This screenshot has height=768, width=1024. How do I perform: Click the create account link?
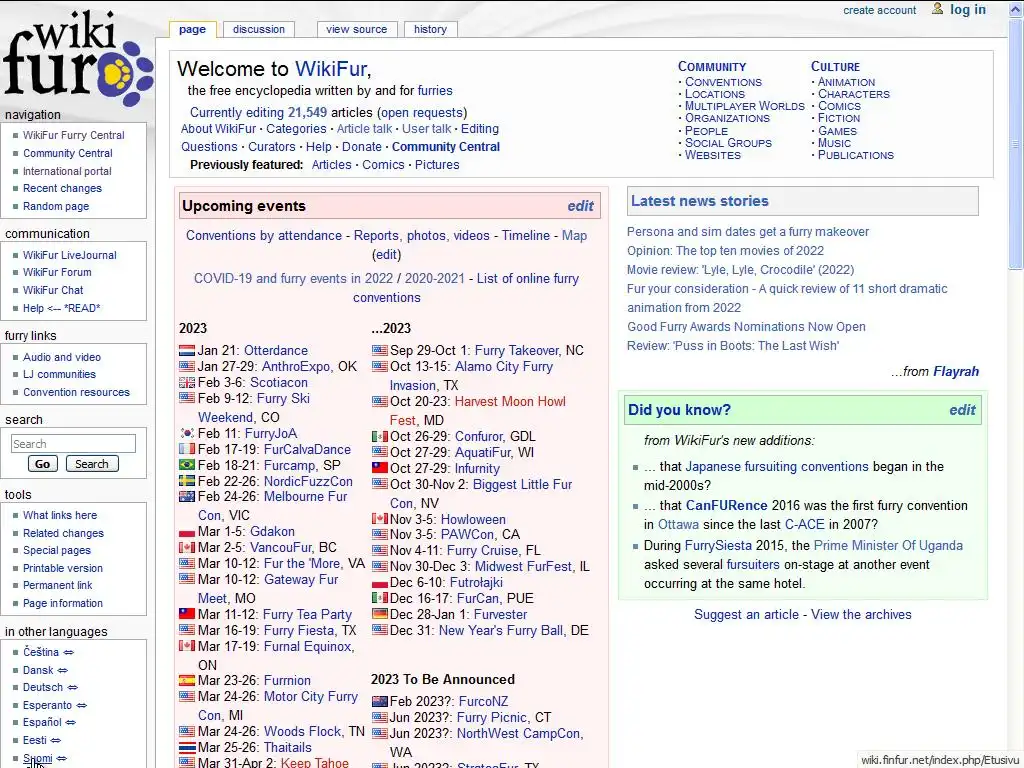(880, 10)
